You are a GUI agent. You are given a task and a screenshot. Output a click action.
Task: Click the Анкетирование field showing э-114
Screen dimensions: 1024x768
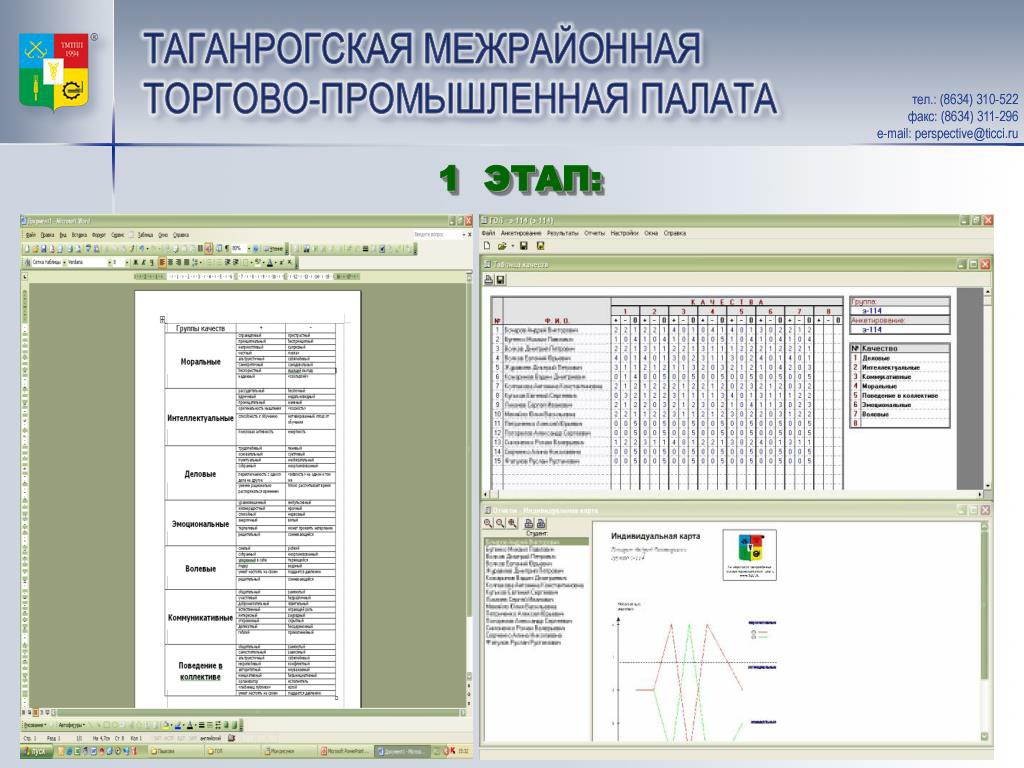[x=899, y=330]
